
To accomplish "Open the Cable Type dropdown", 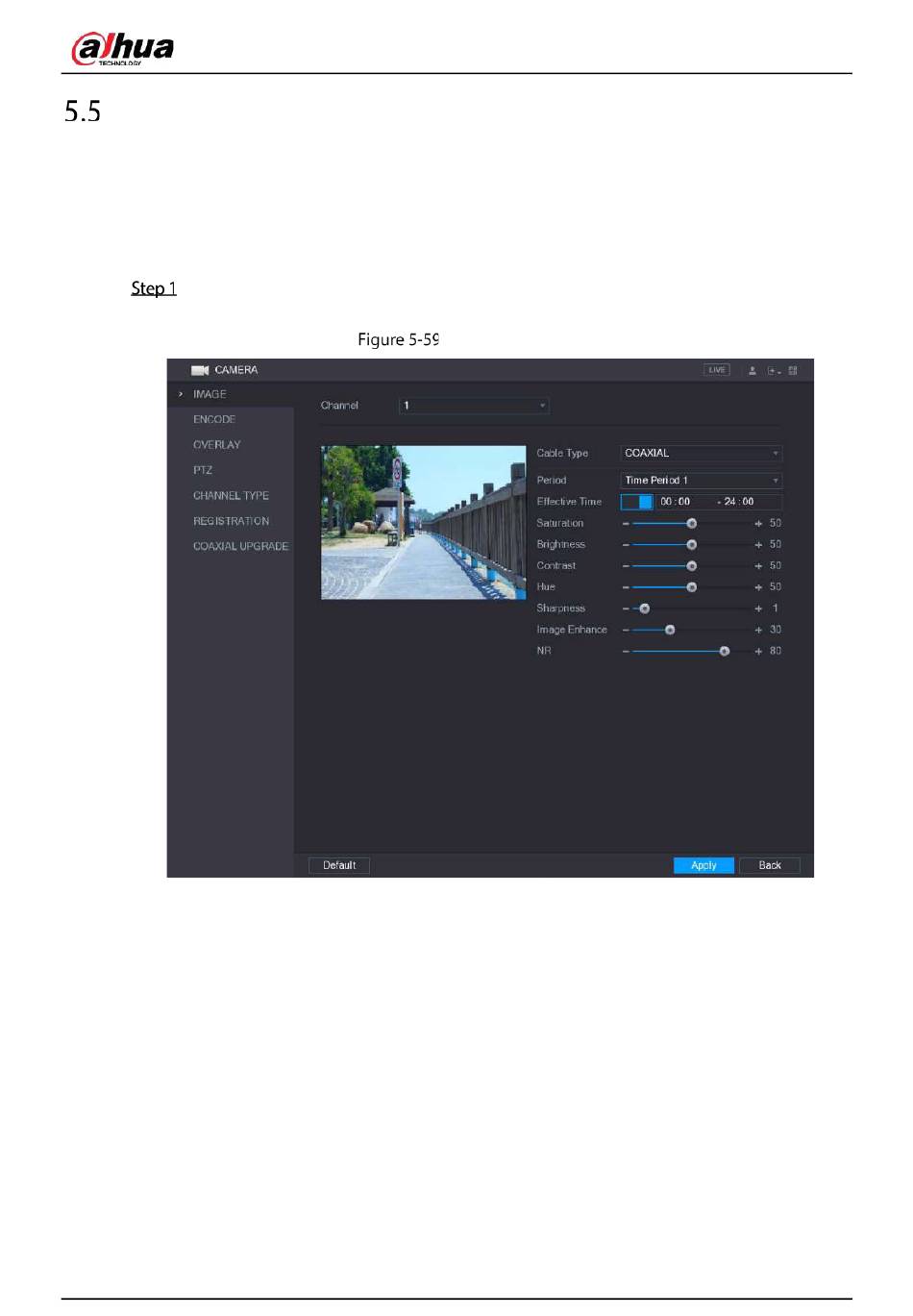I will point(702,453).
